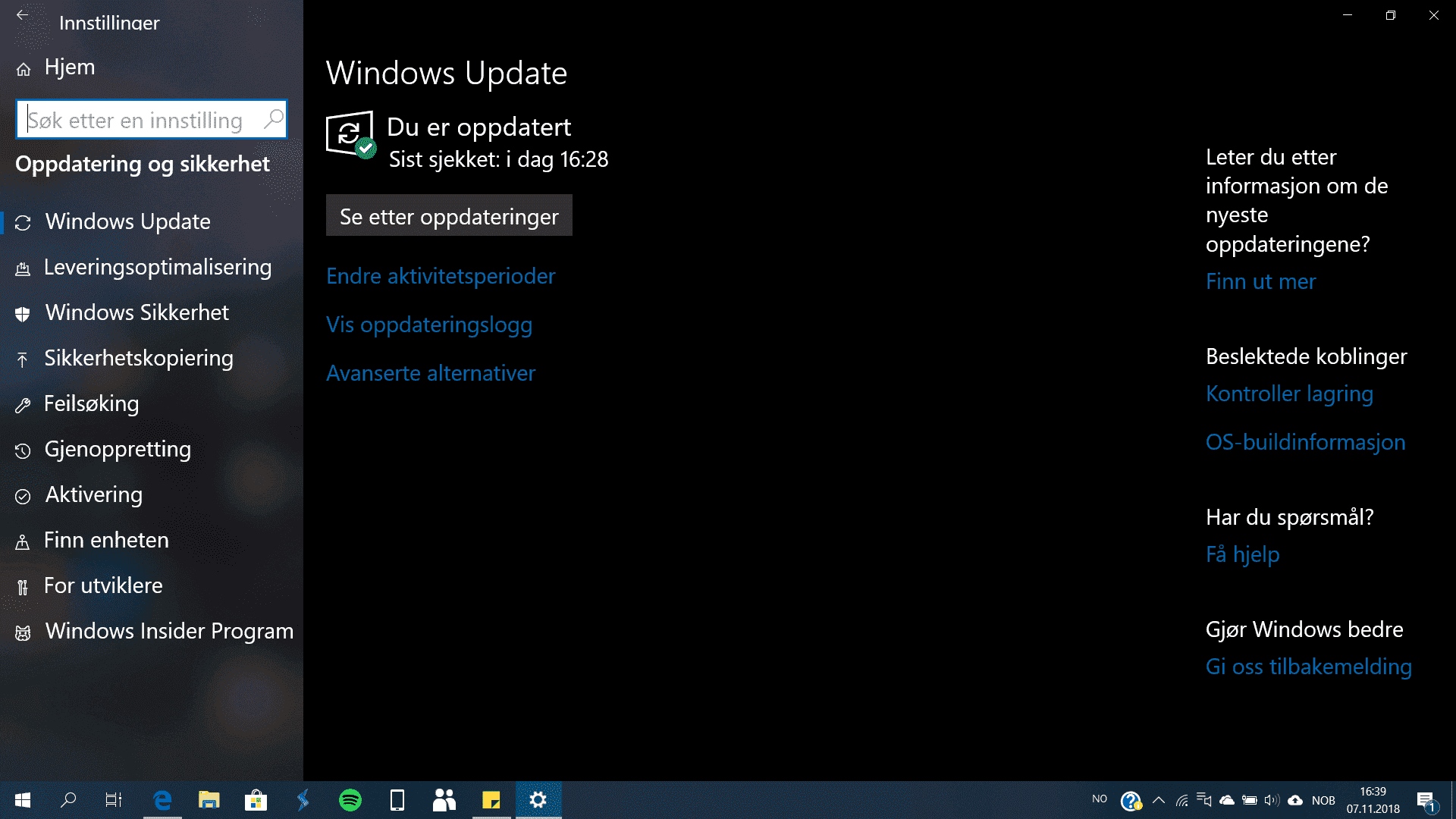Open the People app on the taskbar
This screenshot has height=819, width=1456.
(x=444, y=800)
